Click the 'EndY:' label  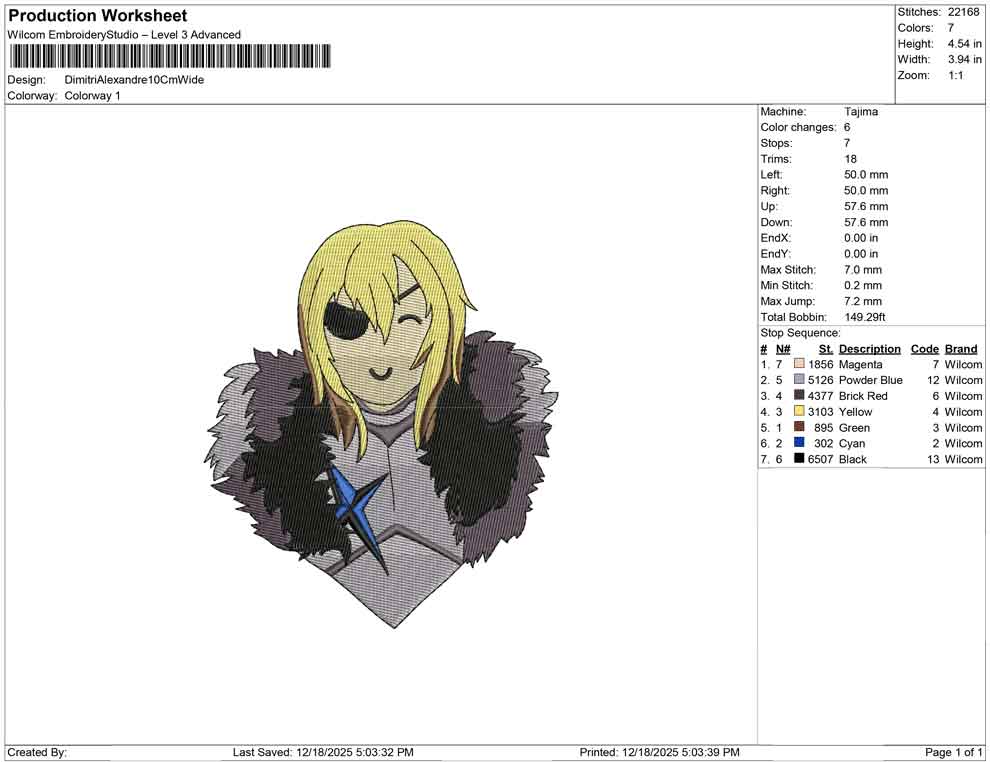click(x=775, y=254)
